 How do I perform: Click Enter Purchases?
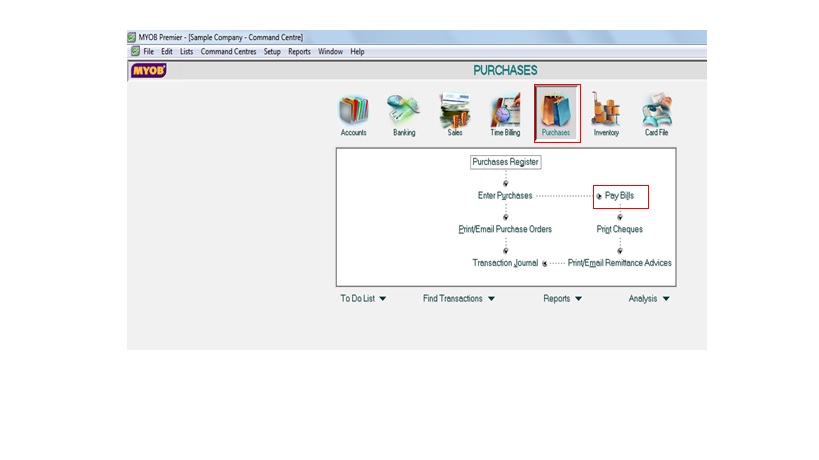(x=505, y=195)
